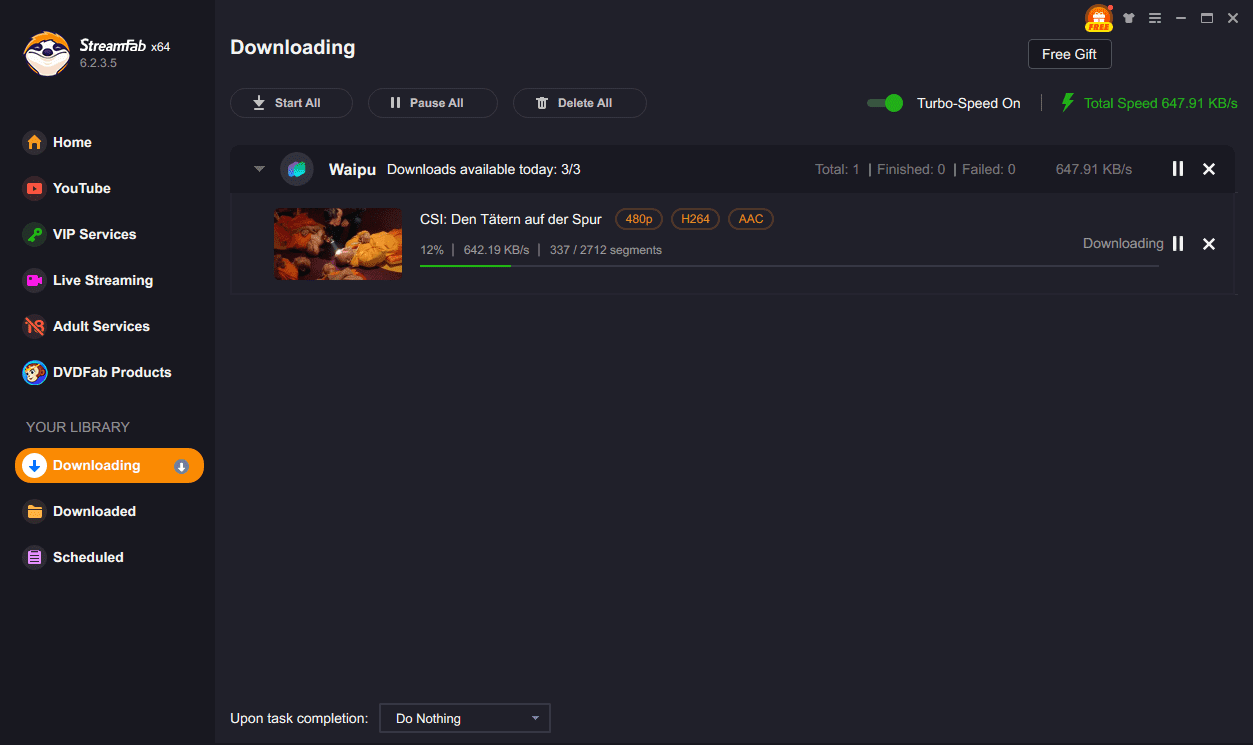Screen dimensions: 1253x745
Task: Click the Downloading status label
Action: tap(1123, 243)
